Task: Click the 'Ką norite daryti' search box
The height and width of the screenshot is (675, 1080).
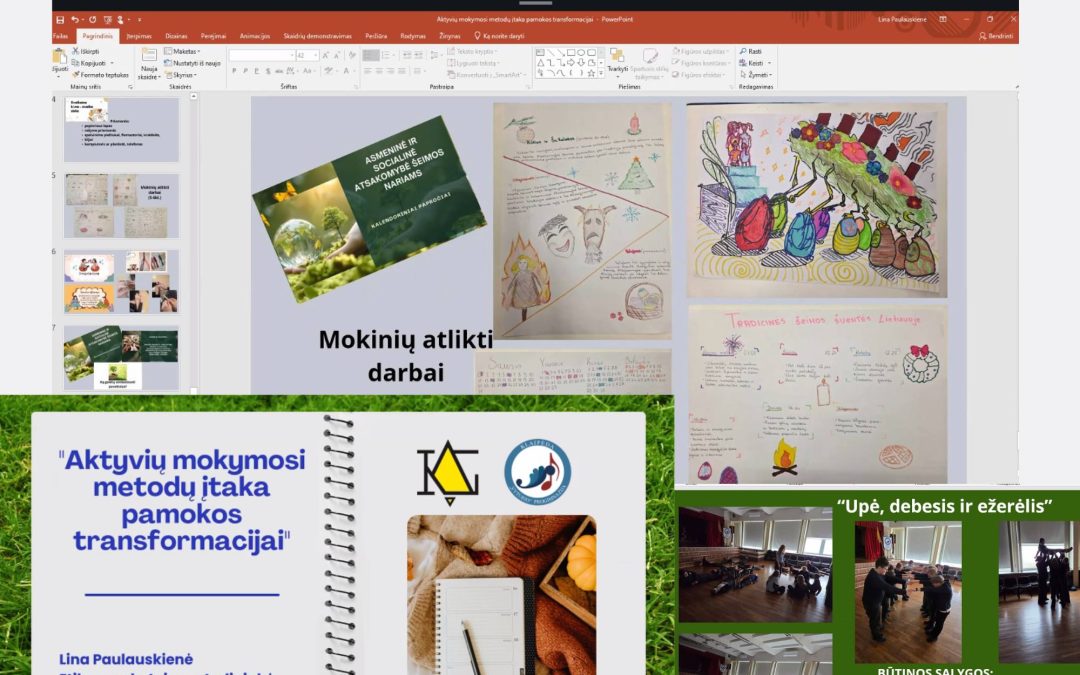Action: click(499, 36)
